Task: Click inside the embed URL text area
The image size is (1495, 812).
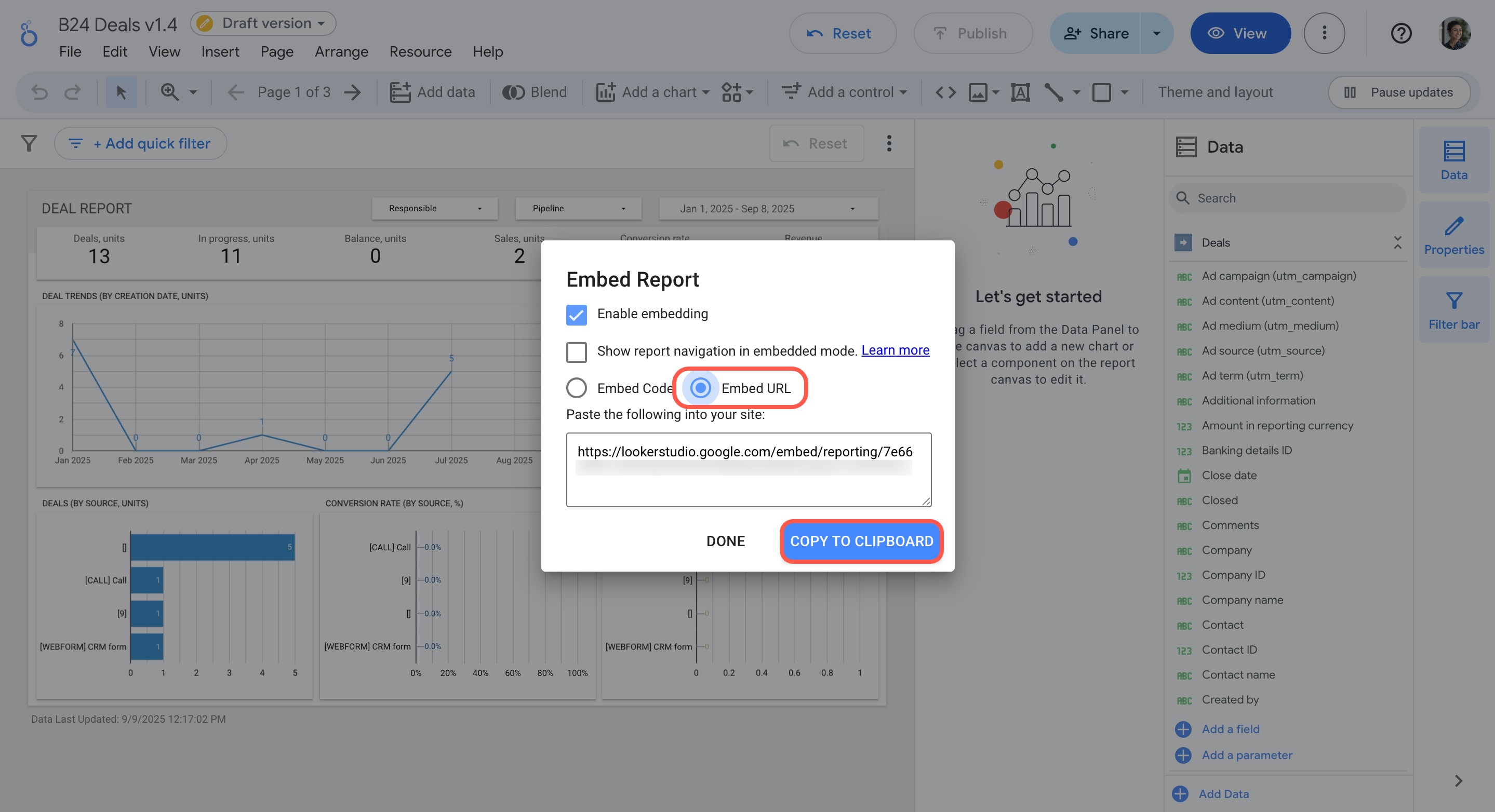Action: click(x=749, y=469)
